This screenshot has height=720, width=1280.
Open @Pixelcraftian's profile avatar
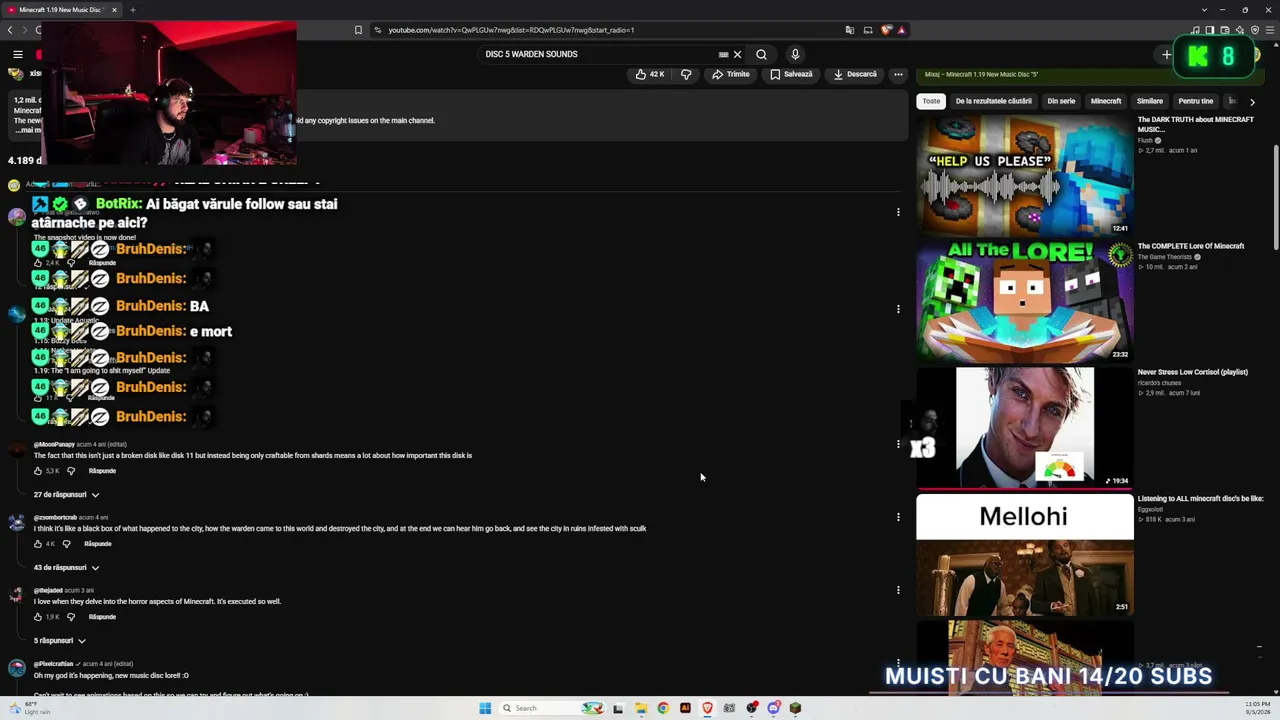16,668
